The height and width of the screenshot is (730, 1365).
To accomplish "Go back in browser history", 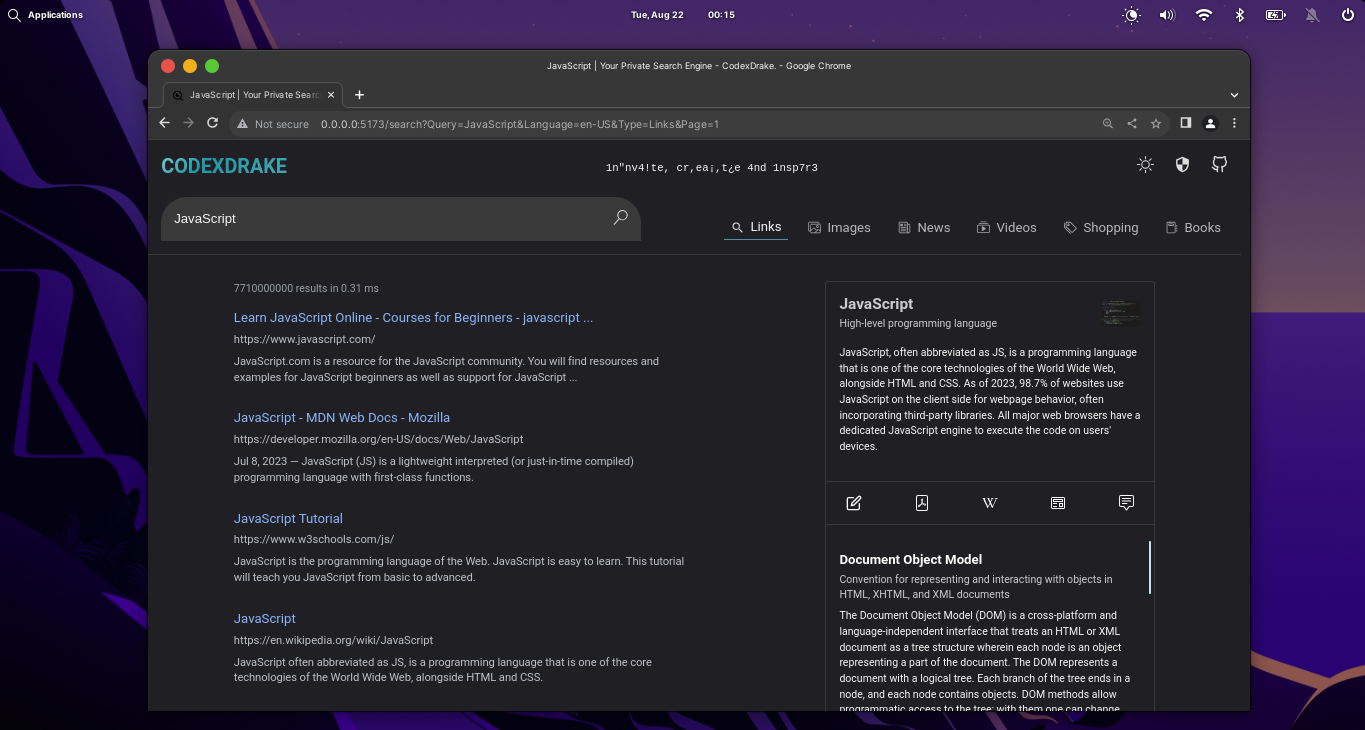I will coord(165,123).
